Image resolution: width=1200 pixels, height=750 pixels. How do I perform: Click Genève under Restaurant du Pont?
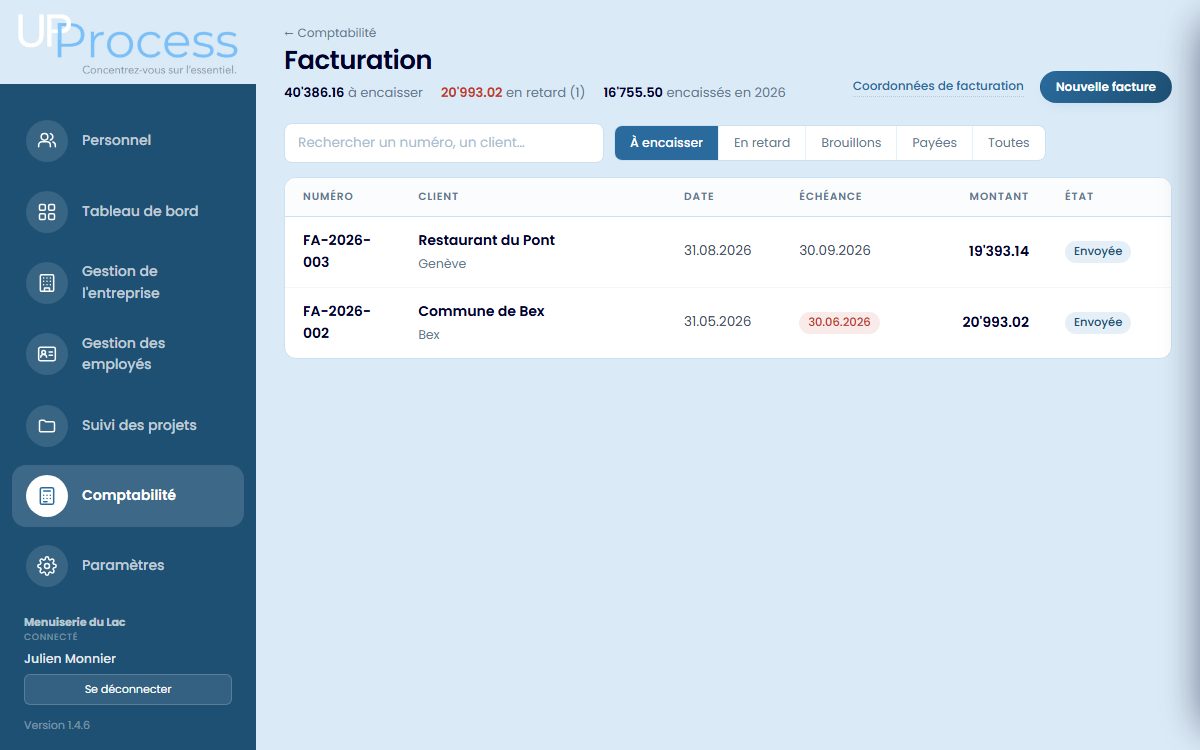point(442,264)
